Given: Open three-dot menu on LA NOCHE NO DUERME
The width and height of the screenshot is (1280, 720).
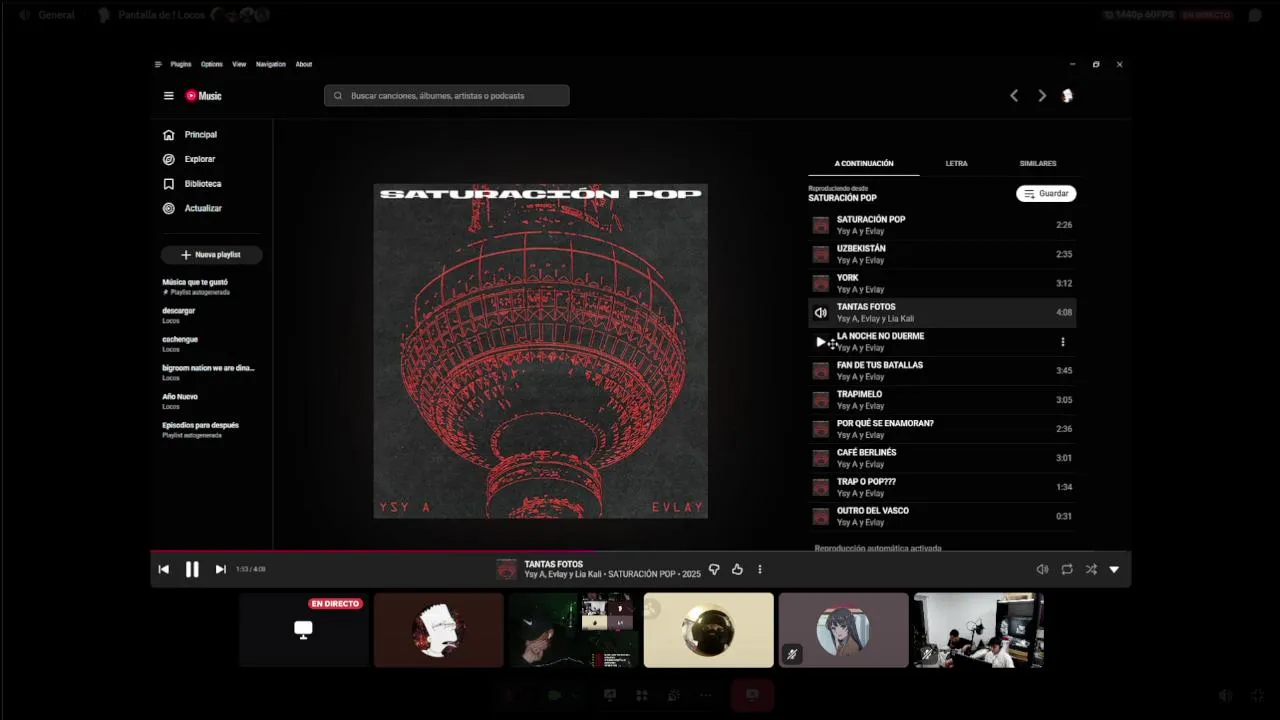Looking at the screenshot, I should (1063, 342).
